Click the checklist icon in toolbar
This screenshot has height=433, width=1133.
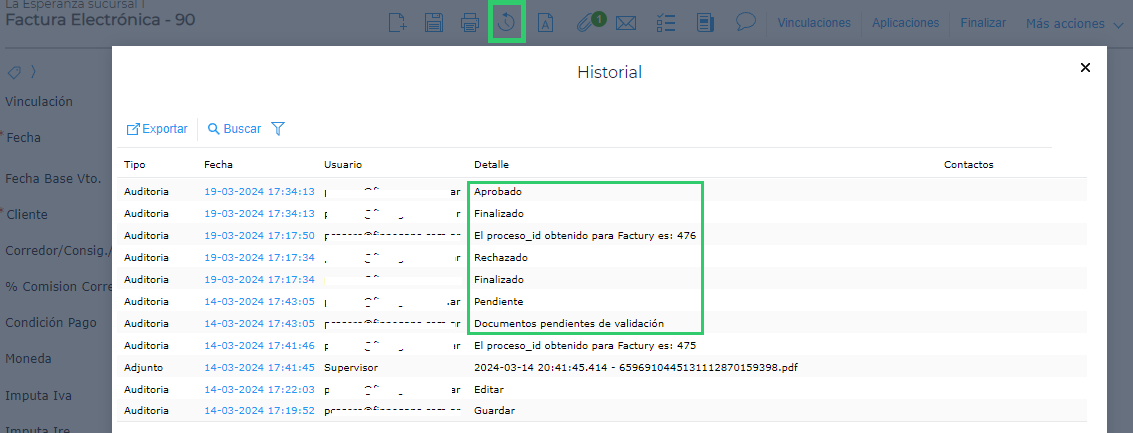pos(665,23)
